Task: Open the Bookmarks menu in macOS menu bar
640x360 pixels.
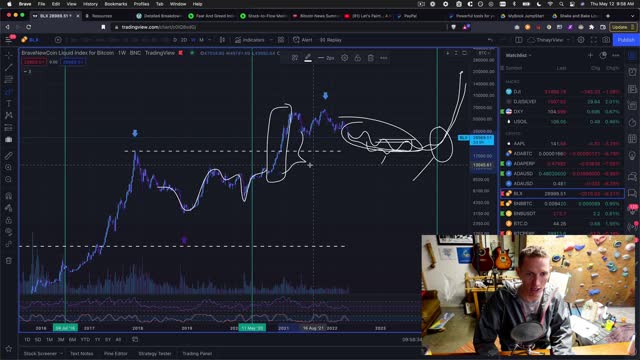Action: [x=116, y=4]
